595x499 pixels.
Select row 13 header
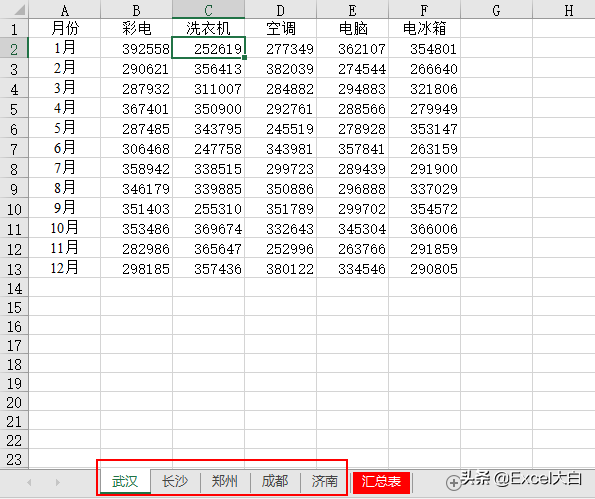tap(14, 269)
